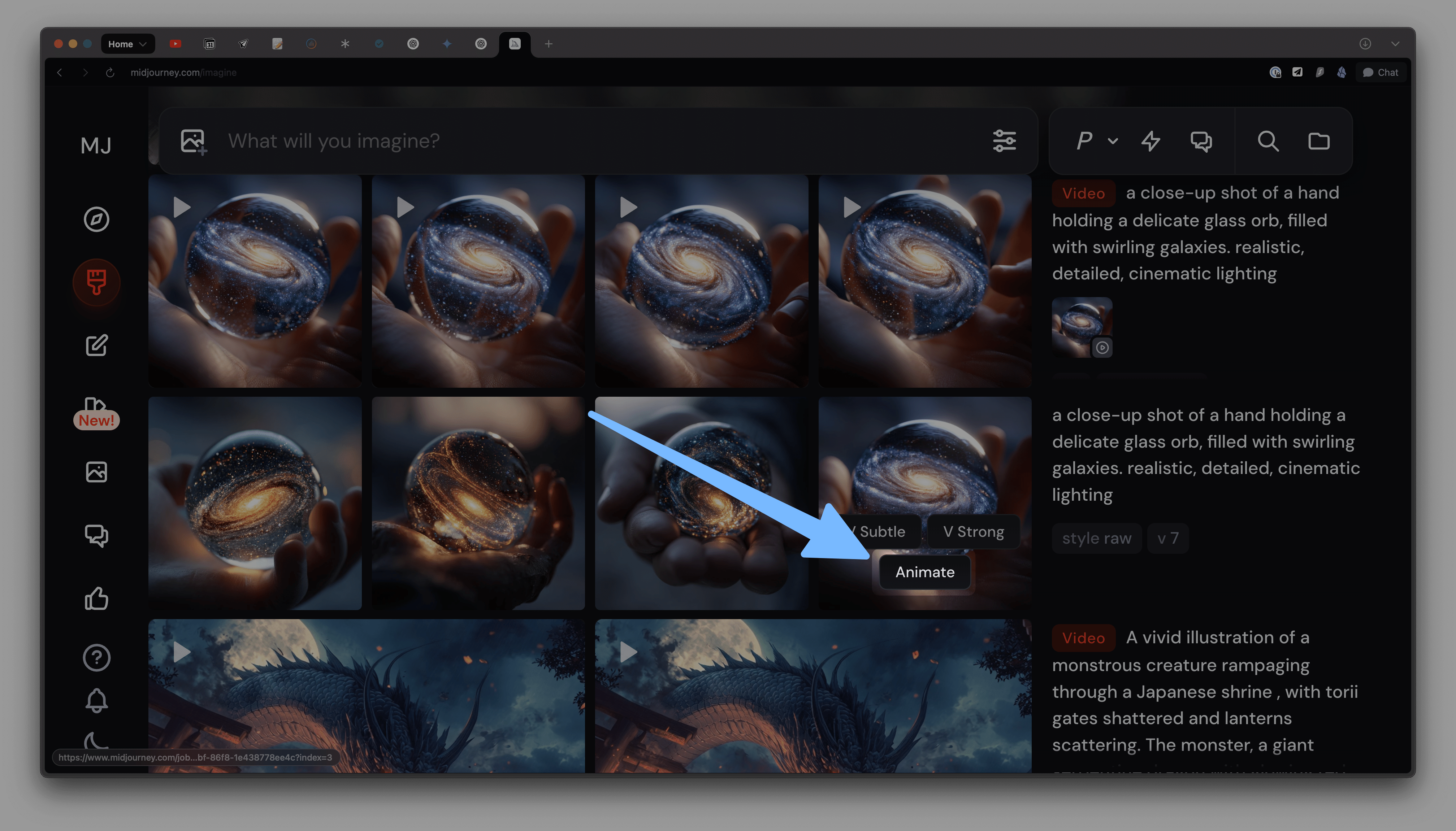Image resolution: width=1456 pixels, height=831 pixels.
Task: Click the V Strong variation button
Action: [x=973, y=531]
